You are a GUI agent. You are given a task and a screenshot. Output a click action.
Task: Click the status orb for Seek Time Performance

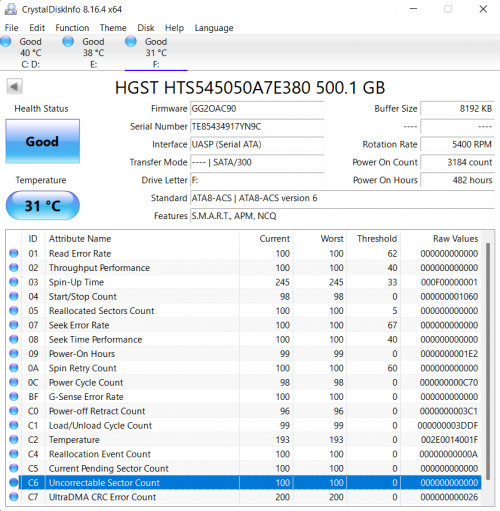(x=14, y=339)
